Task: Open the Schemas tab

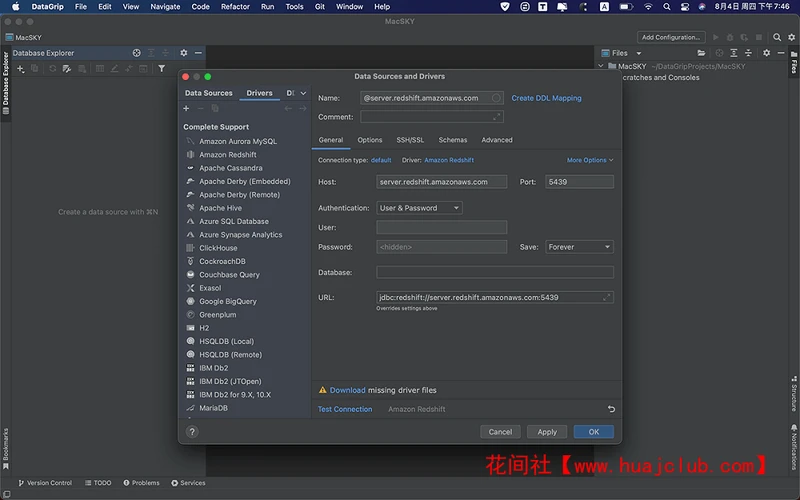Action: [x=453, y=140]
